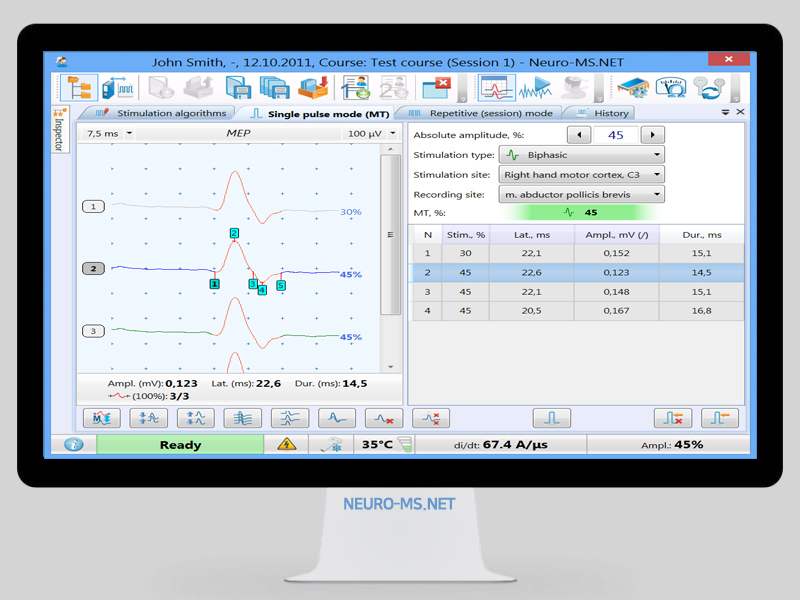Open the Stimulation type dropdown

[581, 155]
